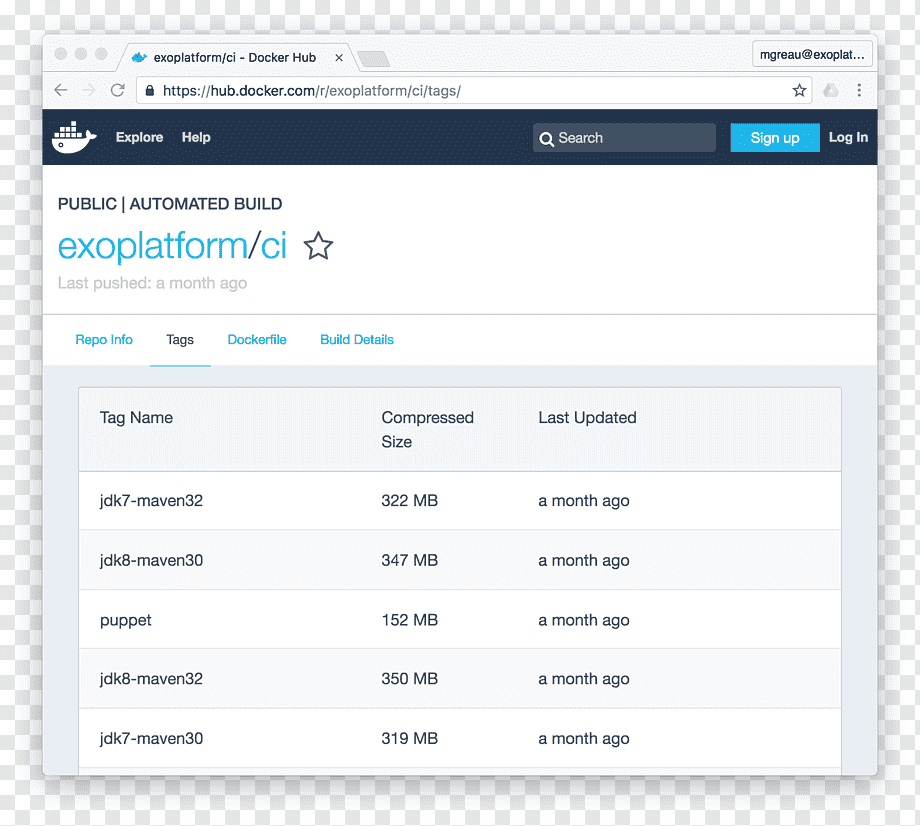Click the Docker whale logo

pyautogui.click(x=74, y=137)
